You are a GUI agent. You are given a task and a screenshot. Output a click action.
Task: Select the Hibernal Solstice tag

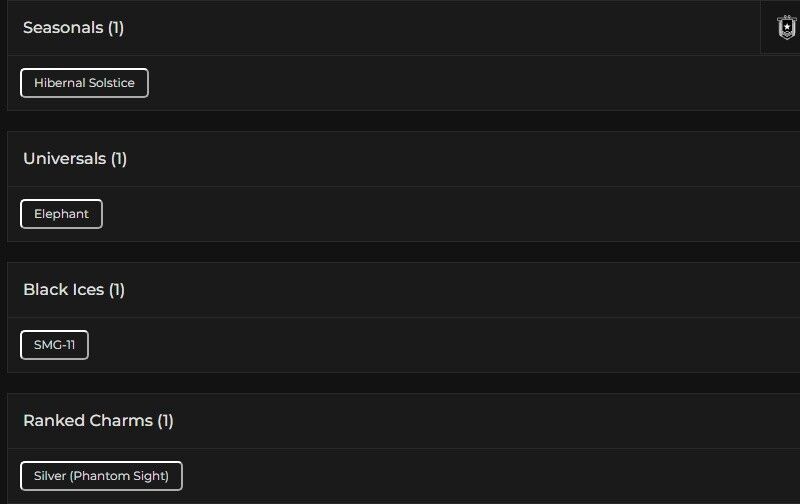84,83
